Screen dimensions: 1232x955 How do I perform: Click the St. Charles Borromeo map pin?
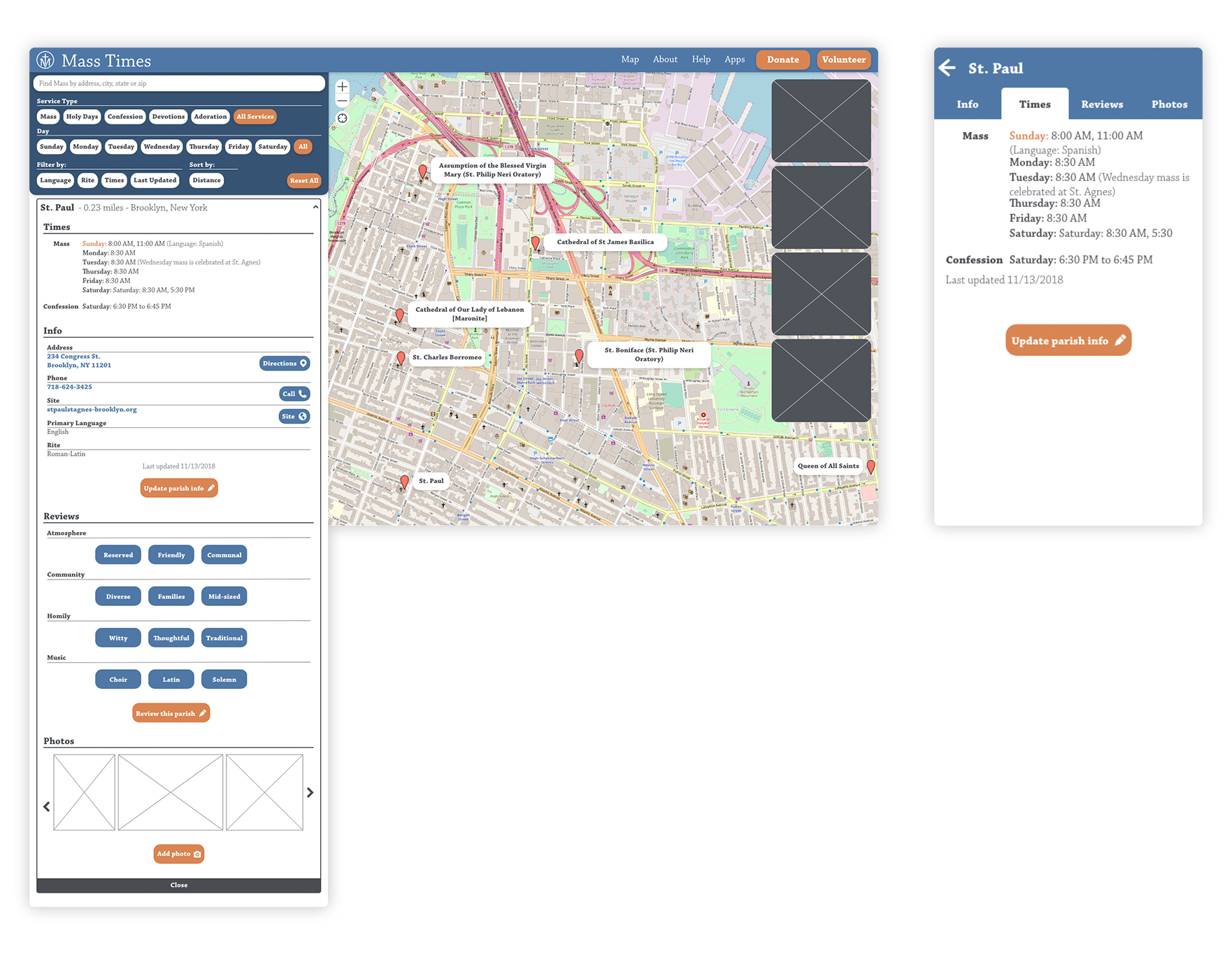coord(401,359)
